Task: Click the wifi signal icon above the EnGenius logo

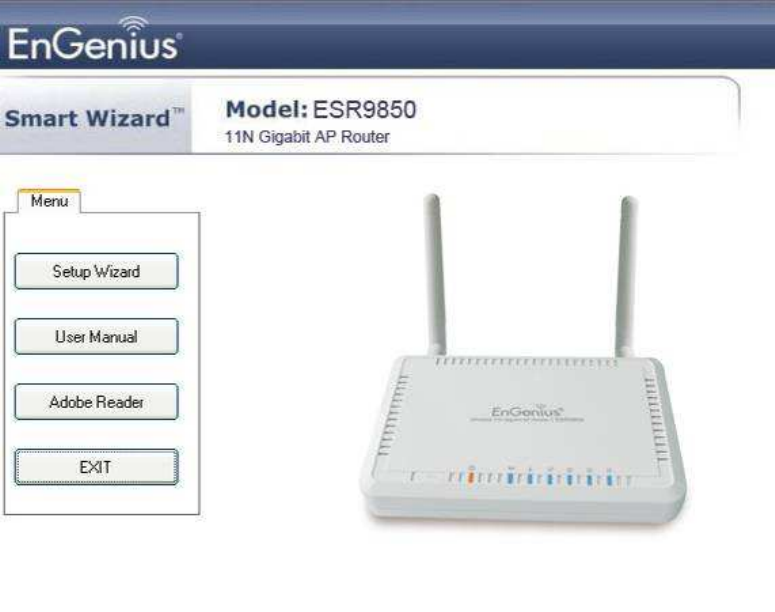Action: [133, 26]
